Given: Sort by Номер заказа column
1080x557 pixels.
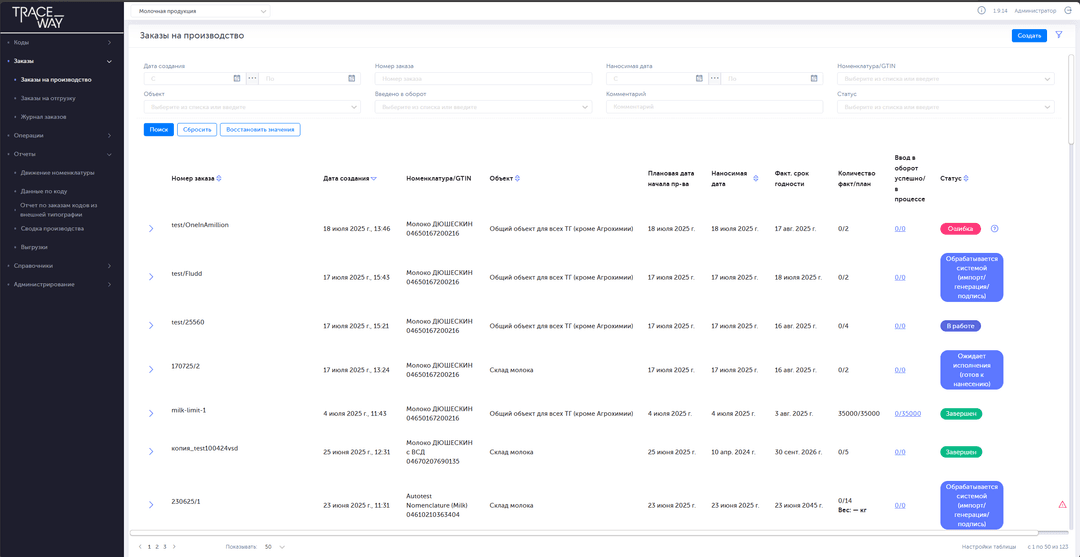Looking at the screenshot, I should pos(219,178).
